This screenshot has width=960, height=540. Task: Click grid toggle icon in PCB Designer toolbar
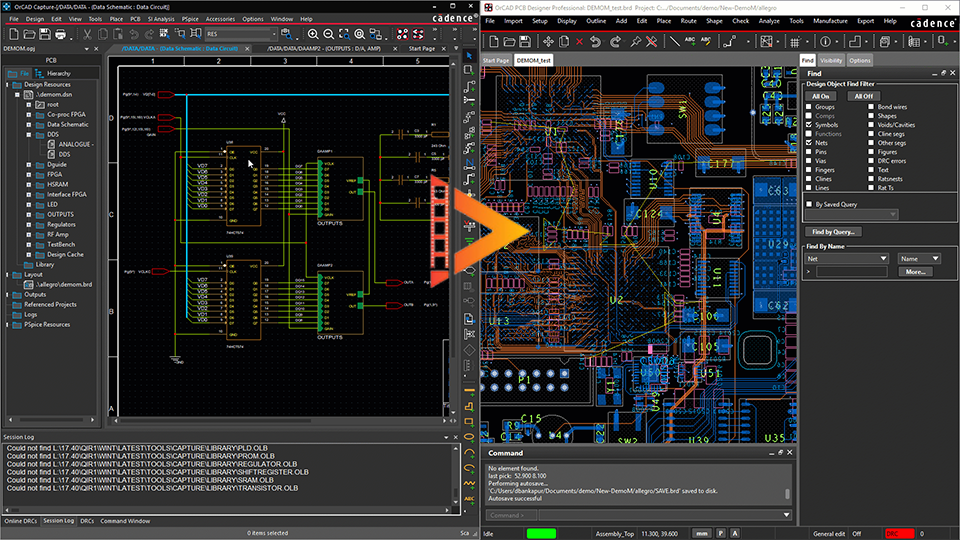tap(795, 42)
